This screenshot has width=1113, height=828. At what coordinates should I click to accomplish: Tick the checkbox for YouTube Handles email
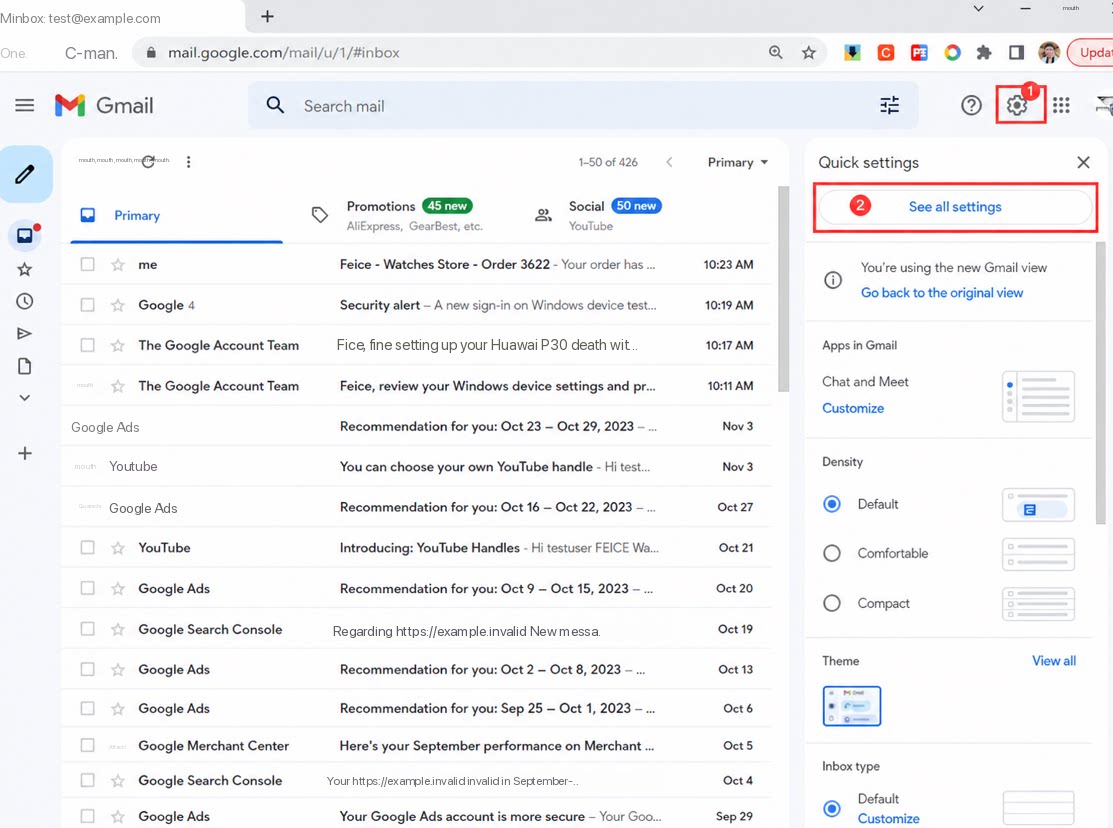87,548
